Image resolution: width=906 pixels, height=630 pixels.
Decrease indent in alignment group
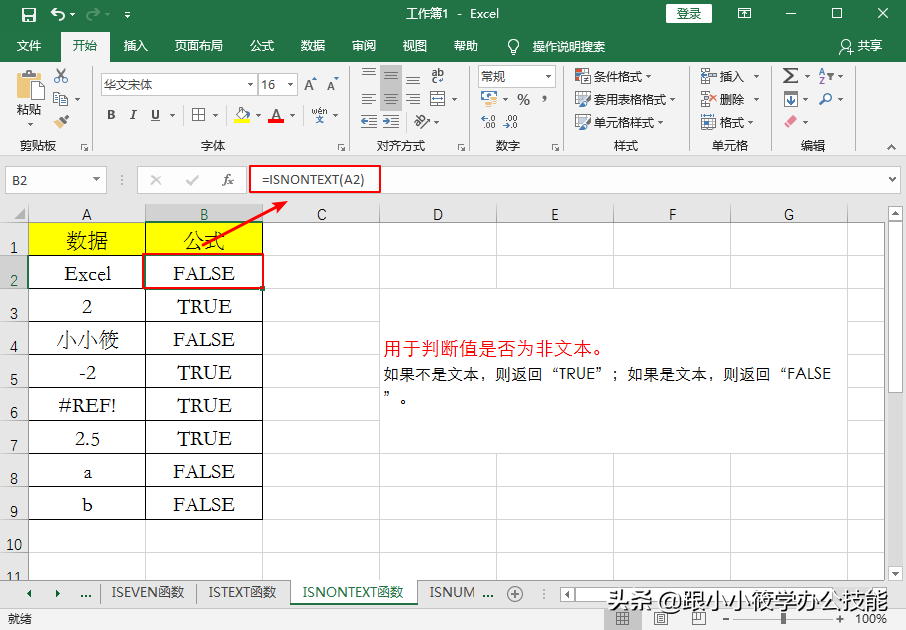coord(369,121)
